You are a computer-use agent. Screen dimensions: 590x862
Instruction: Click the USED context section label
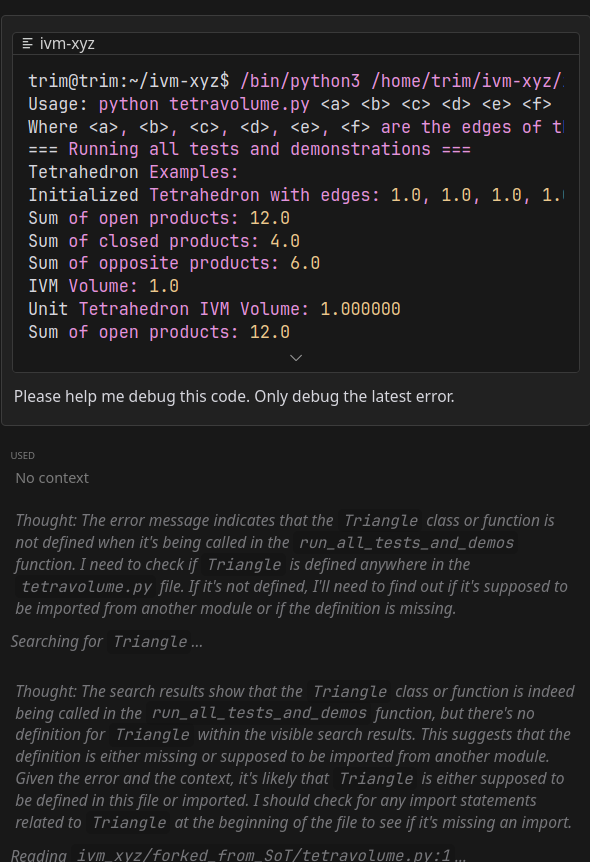[23, 455]
